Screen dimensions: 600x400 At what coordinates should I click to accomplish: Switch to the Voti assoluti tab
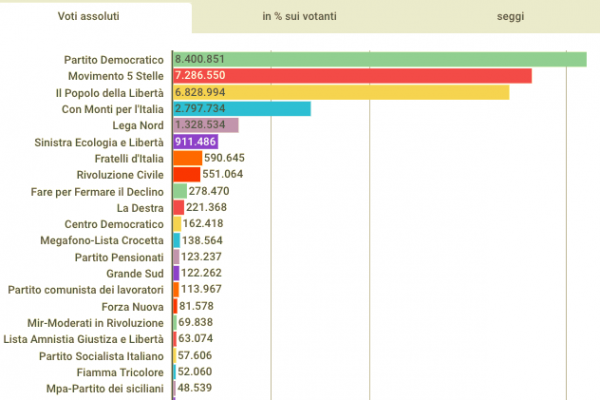coord(95,17)
